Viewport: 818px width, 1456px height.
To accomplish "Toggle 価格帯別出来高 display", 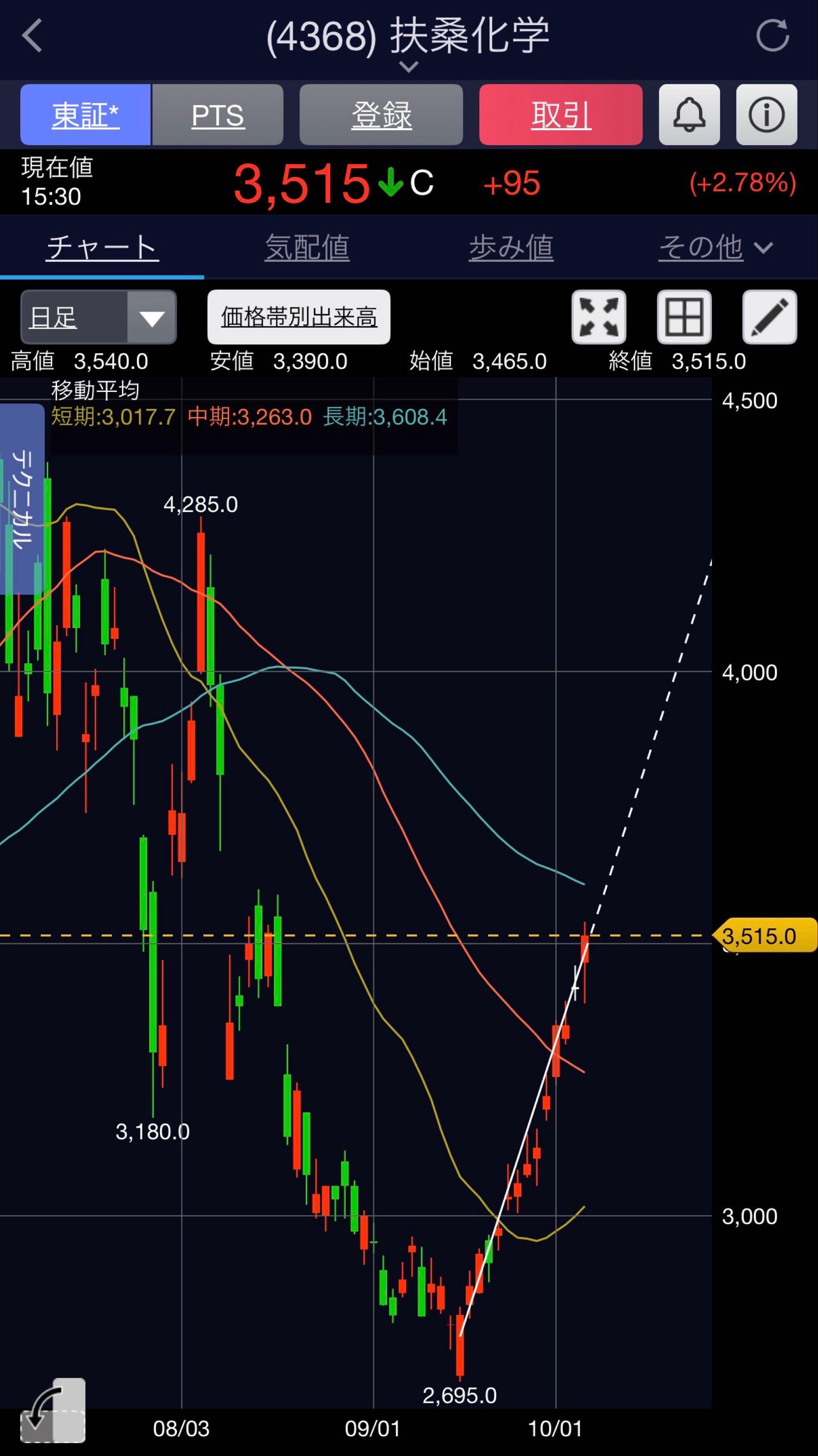I will pos(299,317).
